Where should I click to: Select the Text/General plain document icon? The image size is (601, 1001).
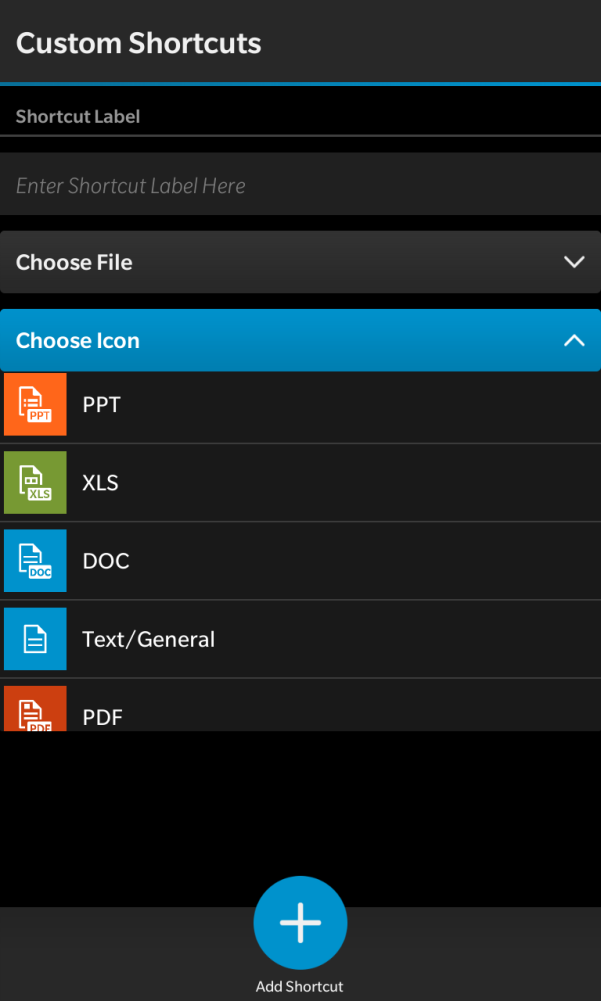point(35,638)
